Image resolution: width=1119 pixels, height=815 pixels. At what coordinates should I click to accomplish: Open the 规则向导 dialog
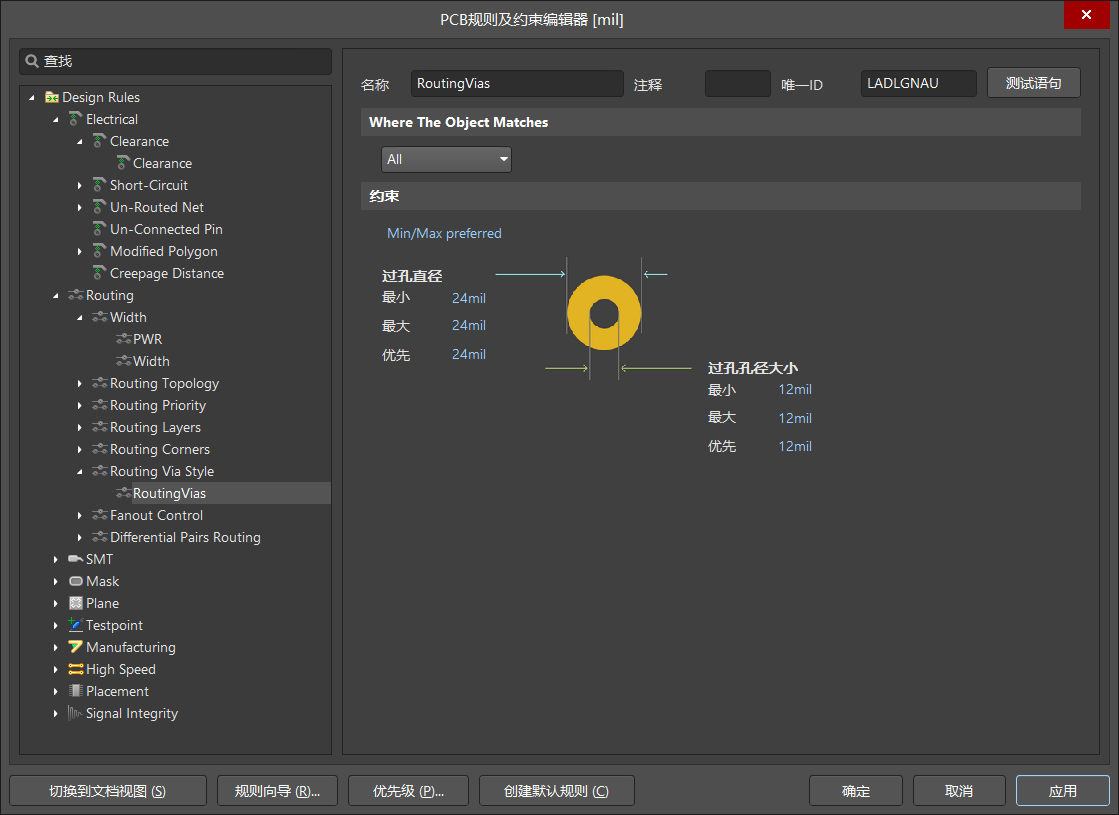pos(277,790)
